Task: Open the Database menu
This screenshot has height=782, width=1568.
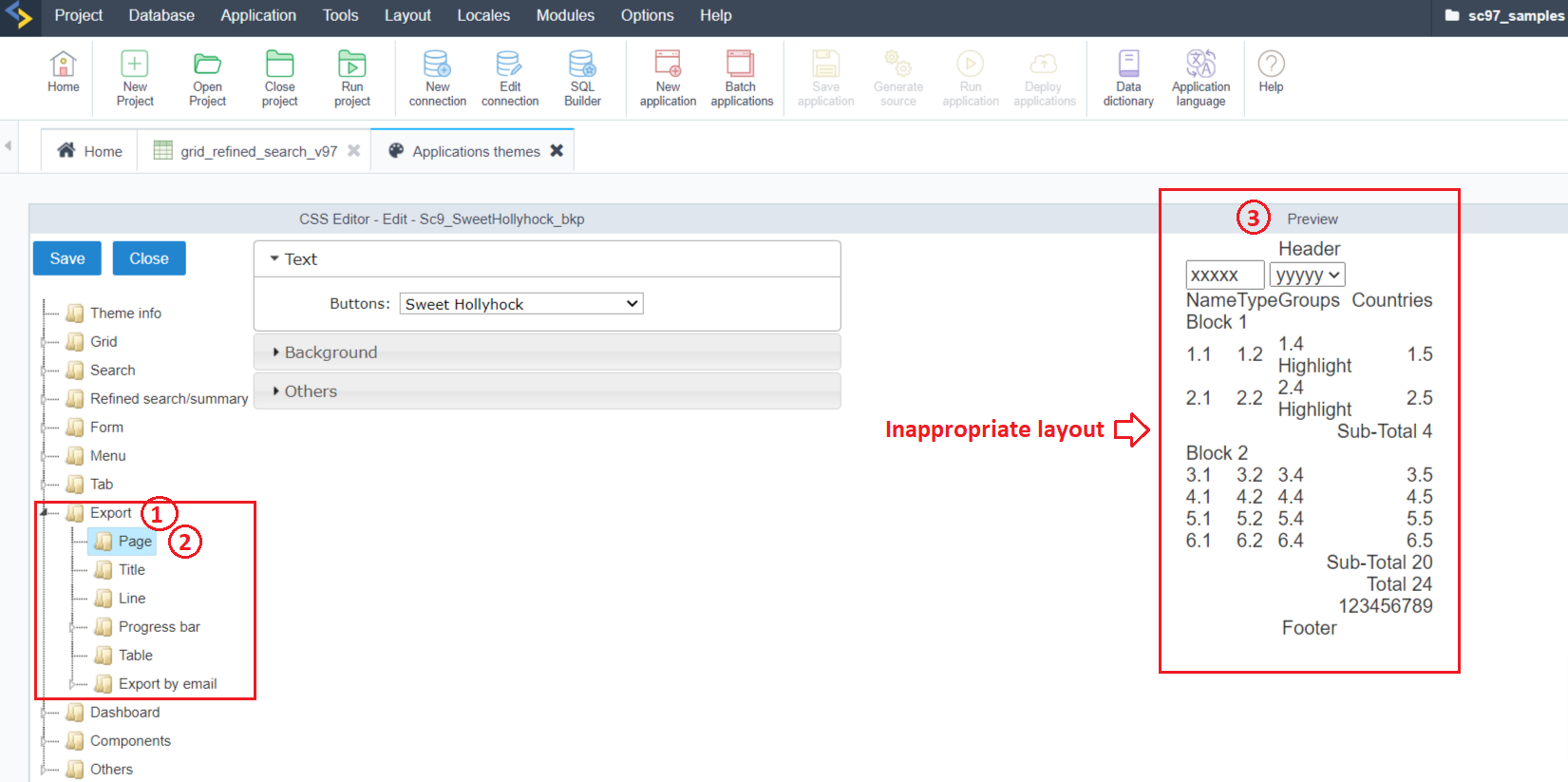Action: [161, 16]
